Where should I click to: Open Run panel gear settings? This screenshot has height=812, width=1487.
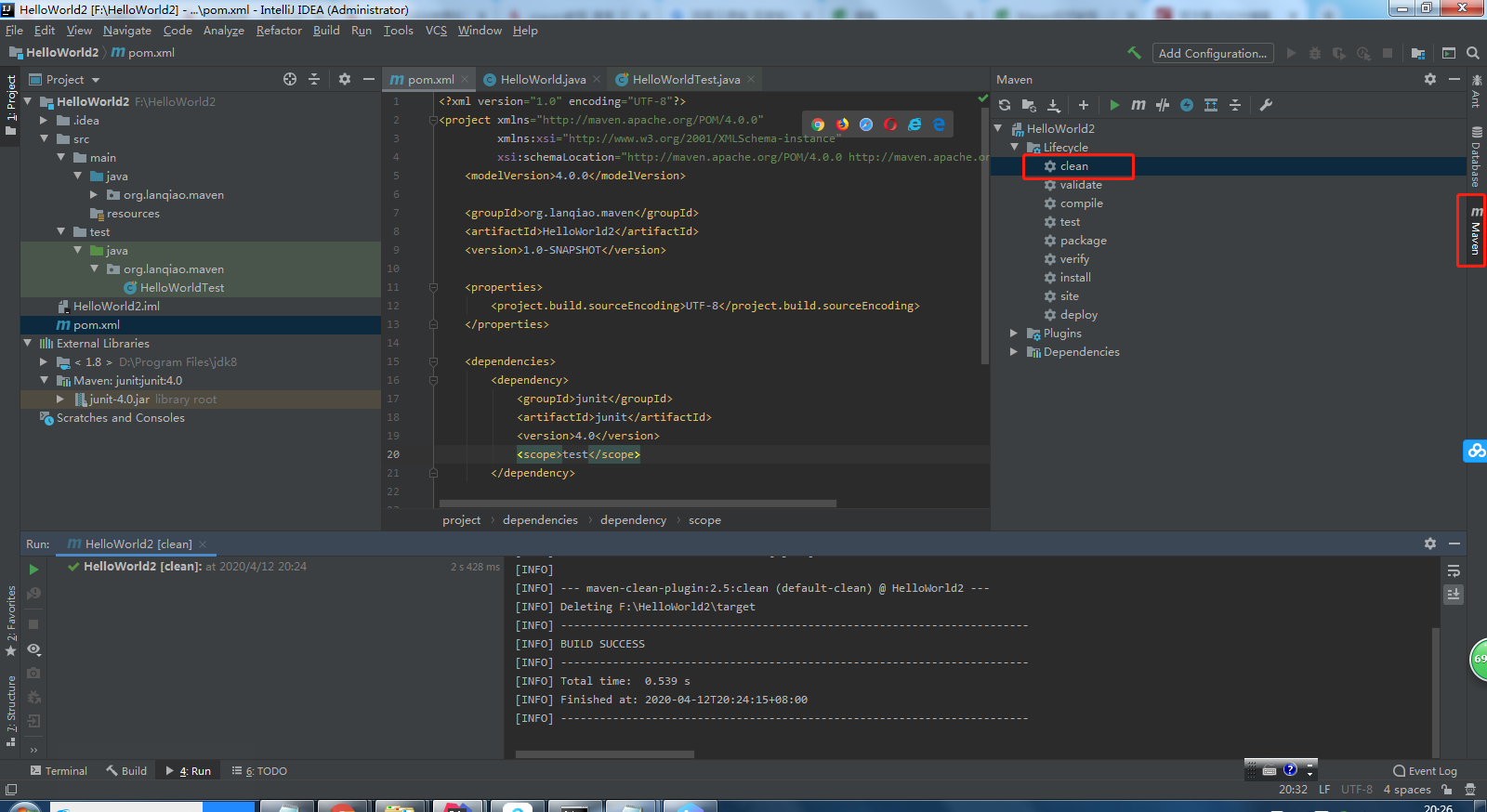(x=1430, y=544)
